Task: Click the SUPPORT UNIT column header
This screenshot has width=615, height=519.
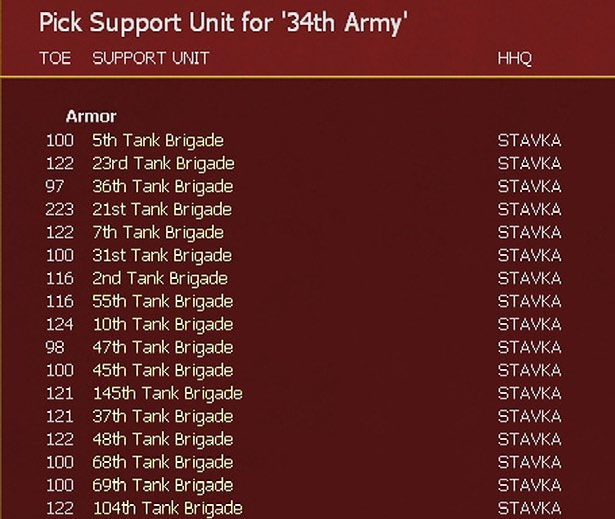Action: [x=151, y=58]
